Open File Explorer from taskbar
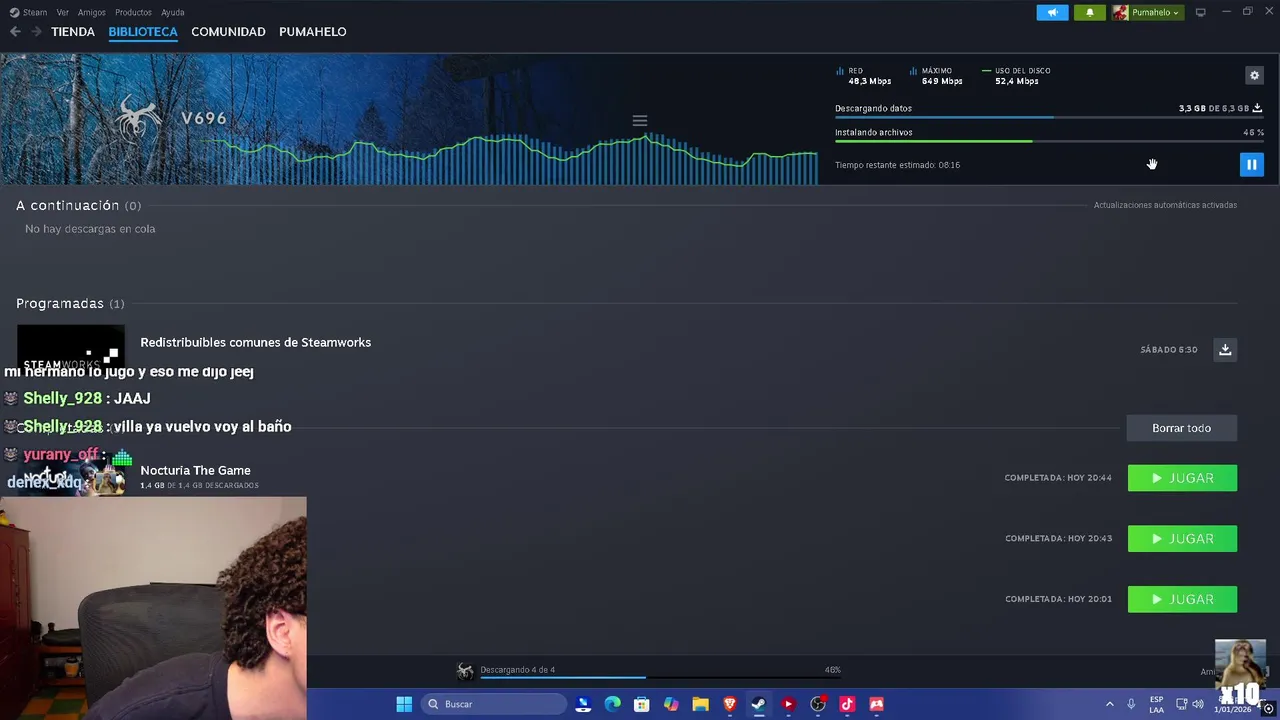The height and width of the screenshot is (720, 1280). 700,704
